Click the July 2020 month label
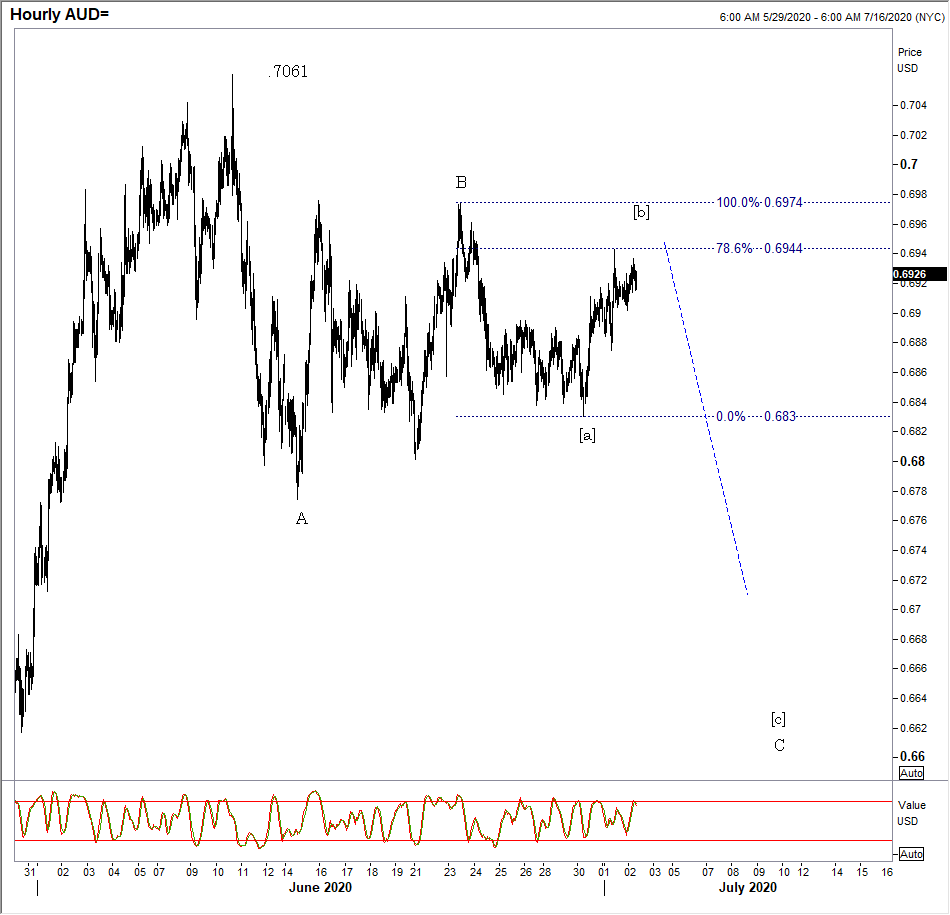 pos(747,887)
